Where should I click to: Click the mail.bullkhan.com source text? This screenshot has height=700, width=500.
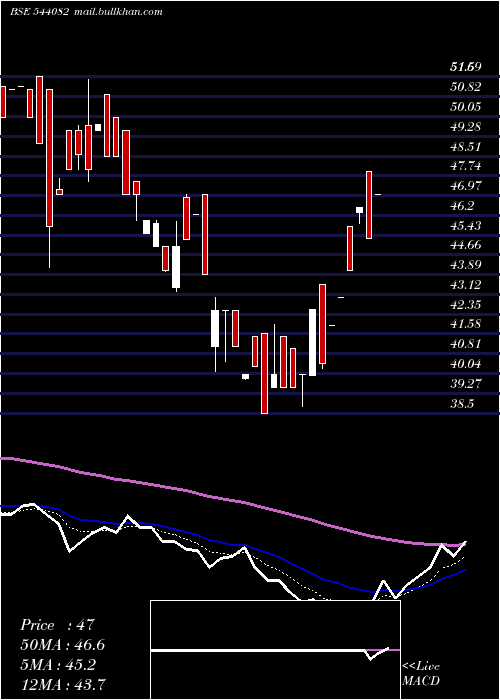117,12
